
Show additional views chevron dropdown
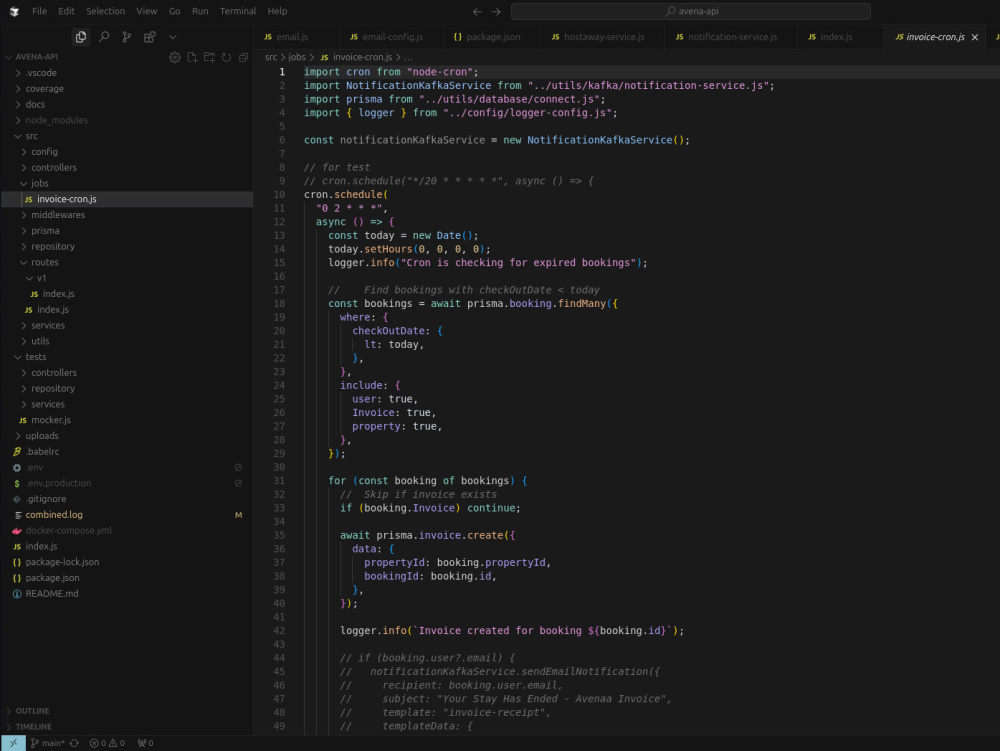[172, 37]
